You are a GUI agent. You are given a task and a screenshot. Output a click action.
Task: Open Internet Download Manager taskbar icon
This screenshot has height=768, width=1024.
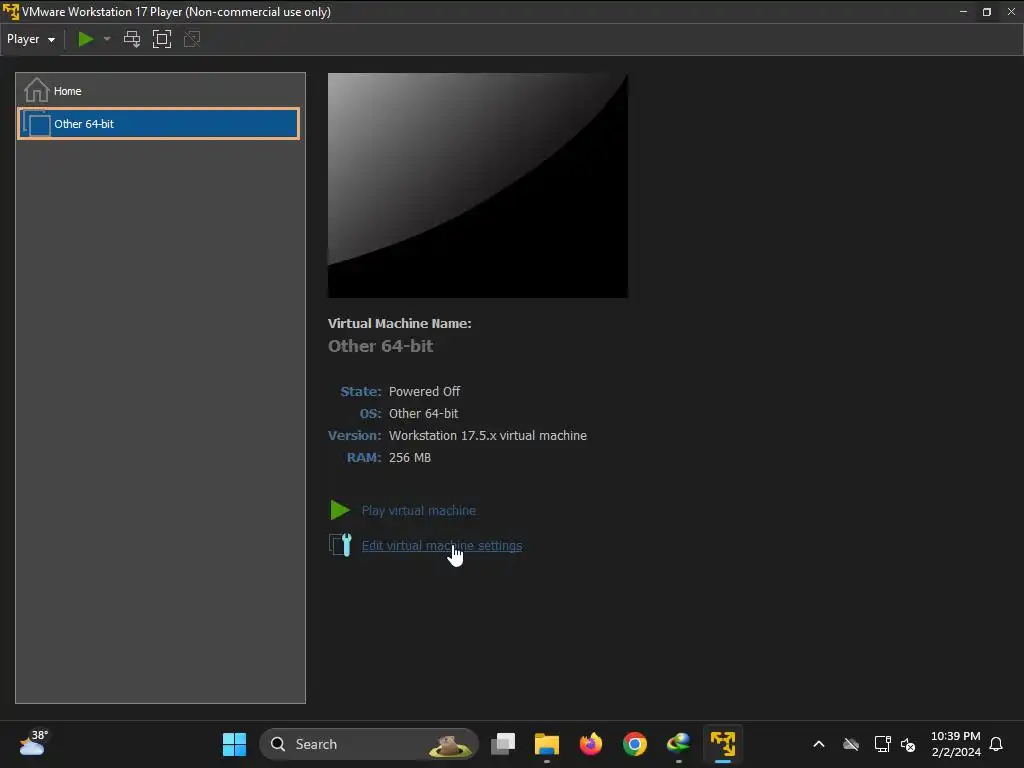coord(679,744)
